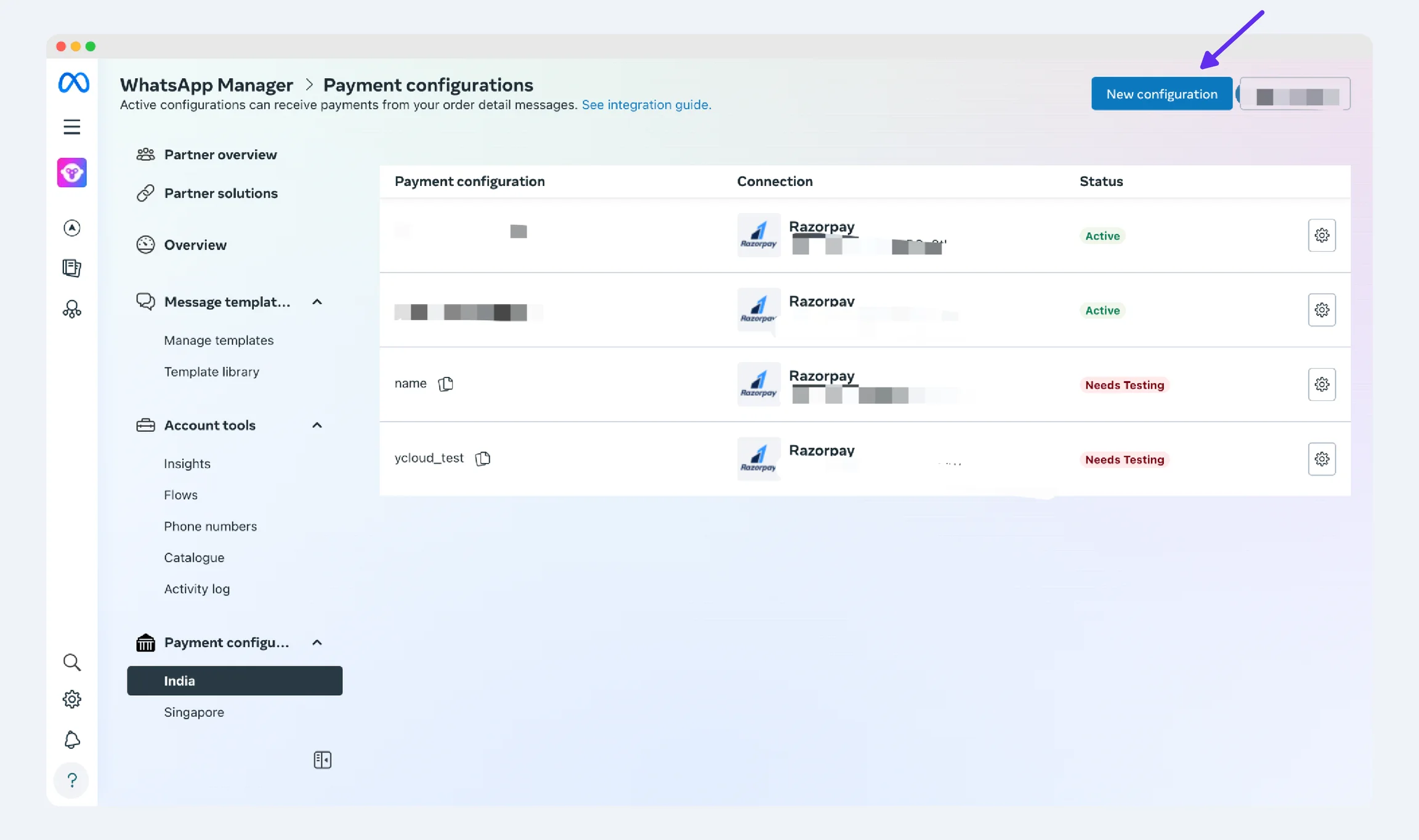Open settings gear for the first Active row
Viewport: 1419px width, 840px height.
(1322, 235)
